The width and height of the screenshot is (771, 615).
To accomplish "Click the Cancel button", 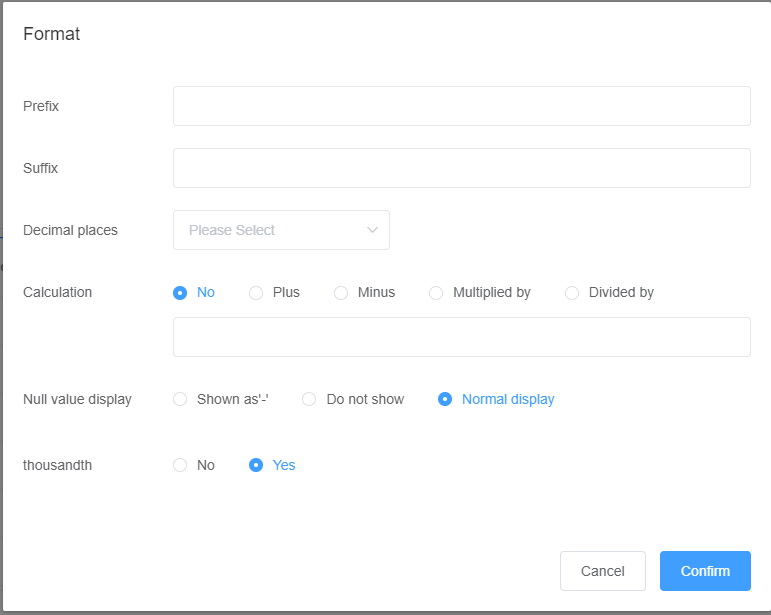I will coord(603,571).
